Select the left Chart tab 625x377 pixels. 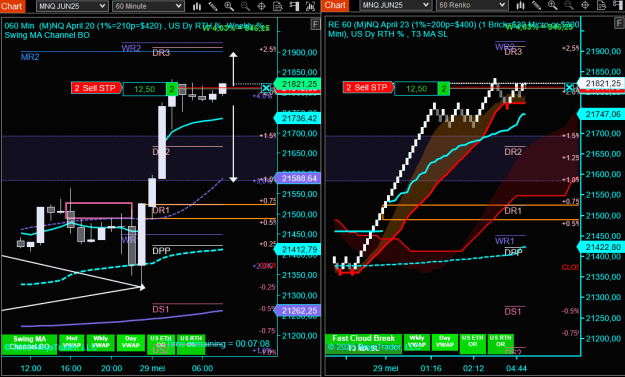(x=12, y=6)
